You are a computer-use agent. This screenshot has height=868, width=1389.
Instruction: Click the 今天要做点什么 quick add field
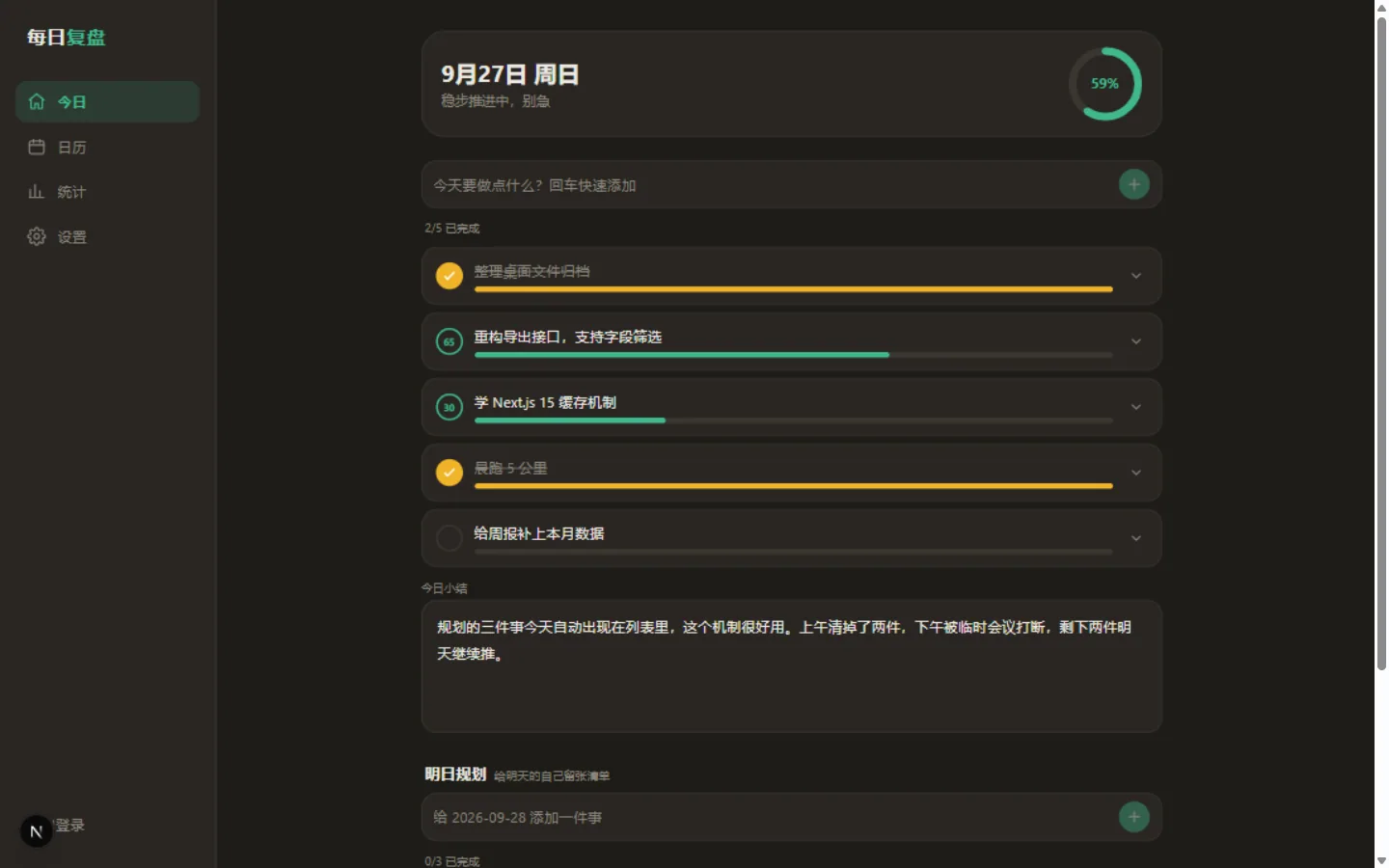770,184
